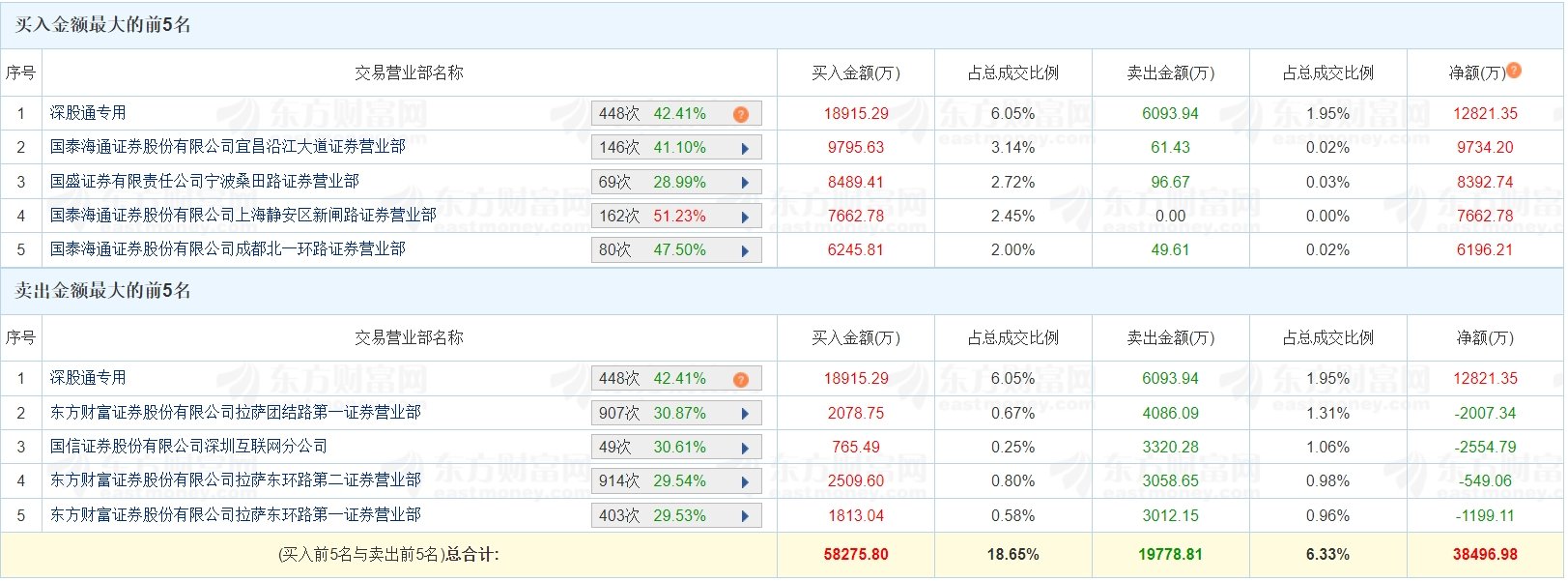This screenshot has height=581, width=1568.
Task: Expand arrow for 拉萨团结路第一证券营业部 row
Action: tap(745, 414)
